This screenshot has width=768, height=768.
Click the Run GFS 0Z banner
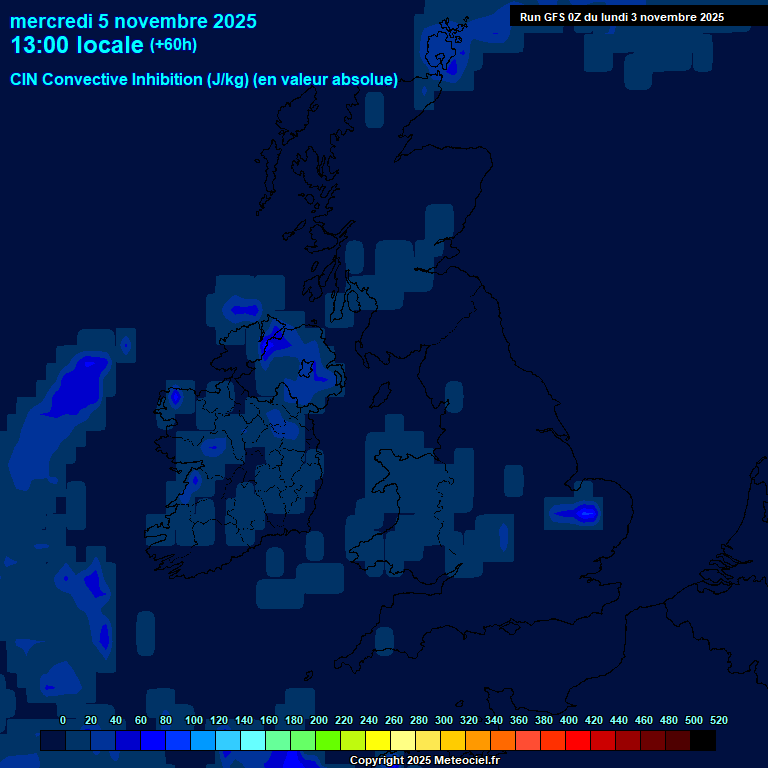point(621,17)
